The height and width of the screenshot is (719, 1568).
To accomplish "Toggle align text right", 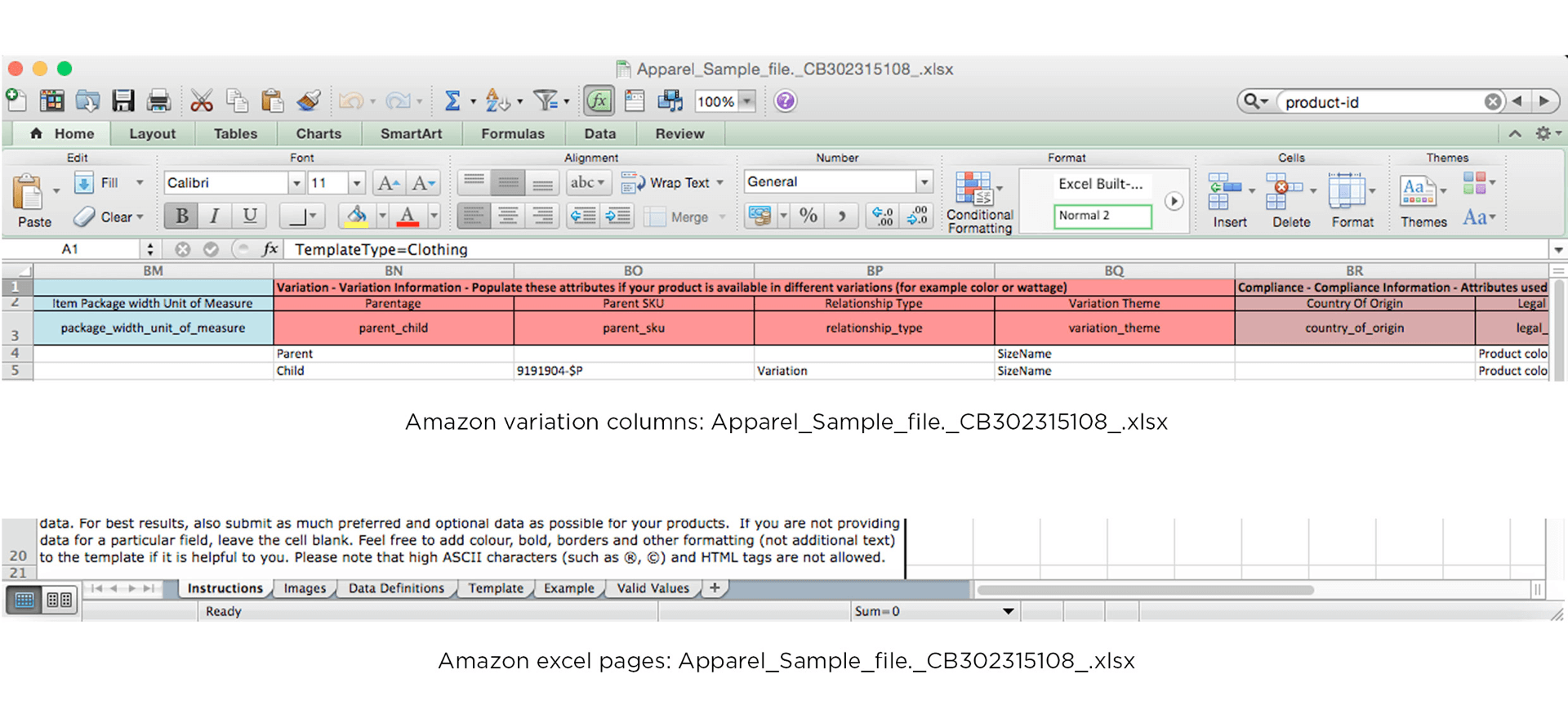I will 542,216.
